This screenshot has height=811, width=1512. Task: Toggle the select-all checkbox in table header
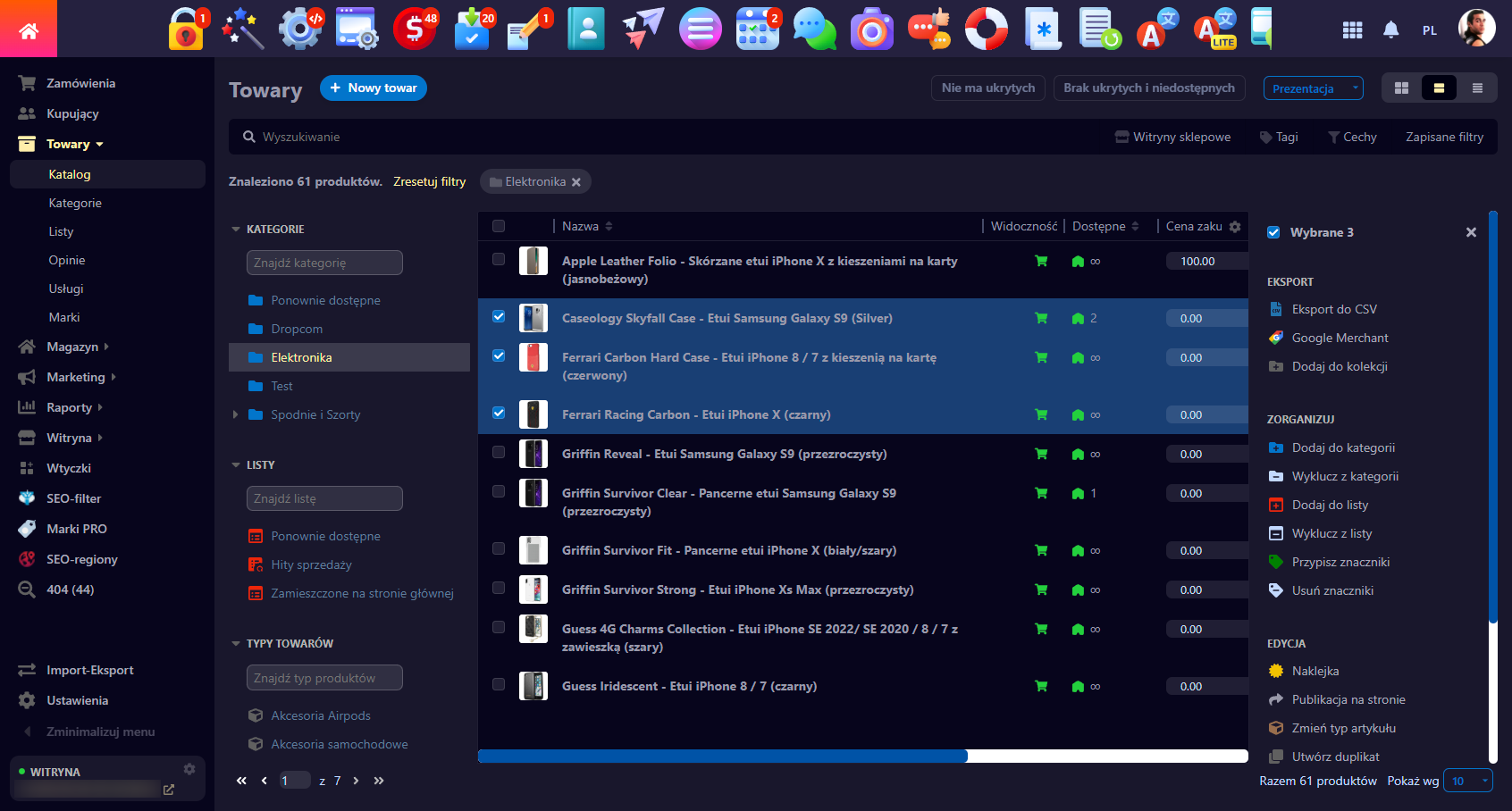click(499, 226)
